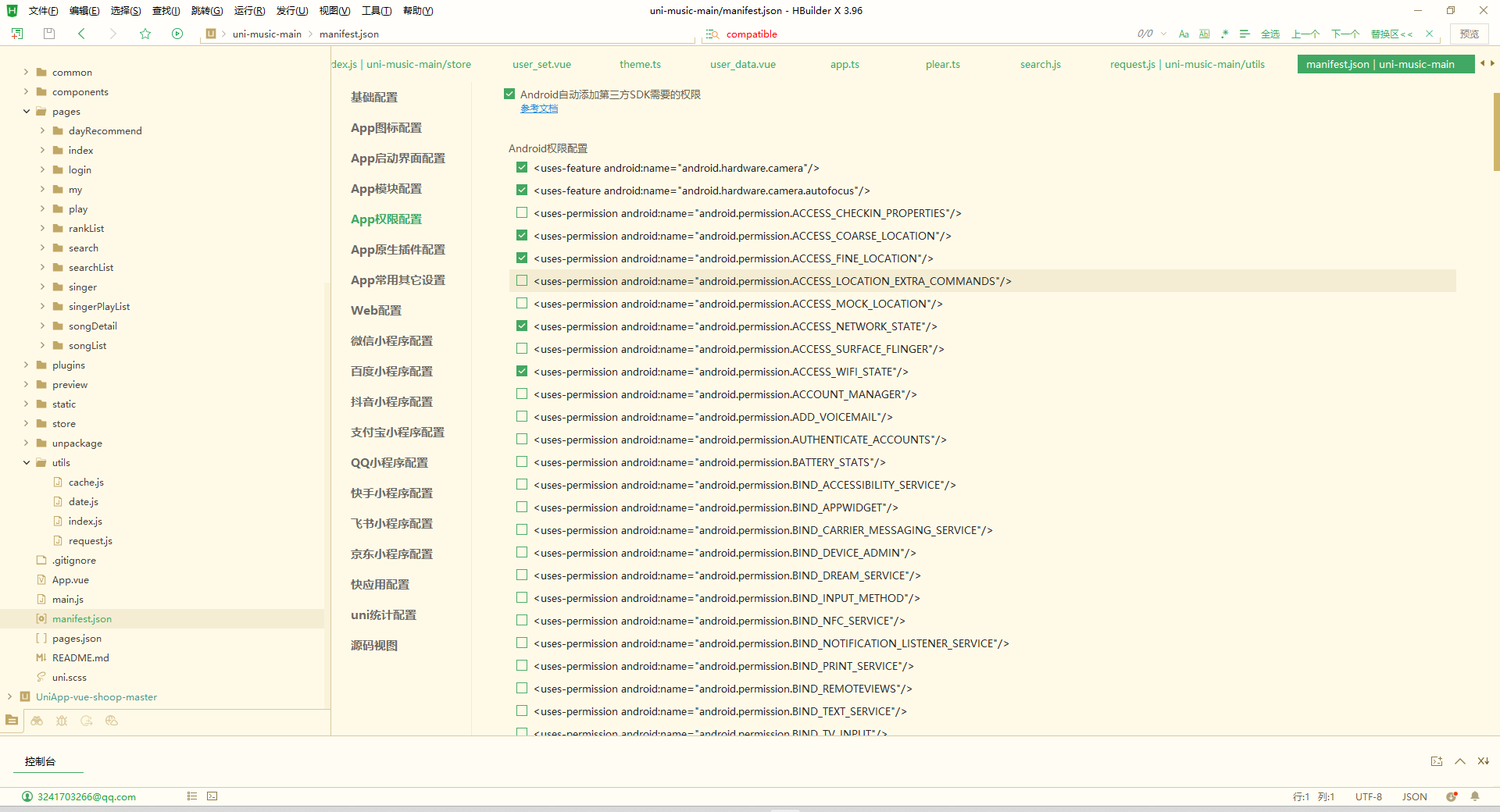Expand the singerPlayList folder
The image size is (1500, 812).
coord(42,306)
